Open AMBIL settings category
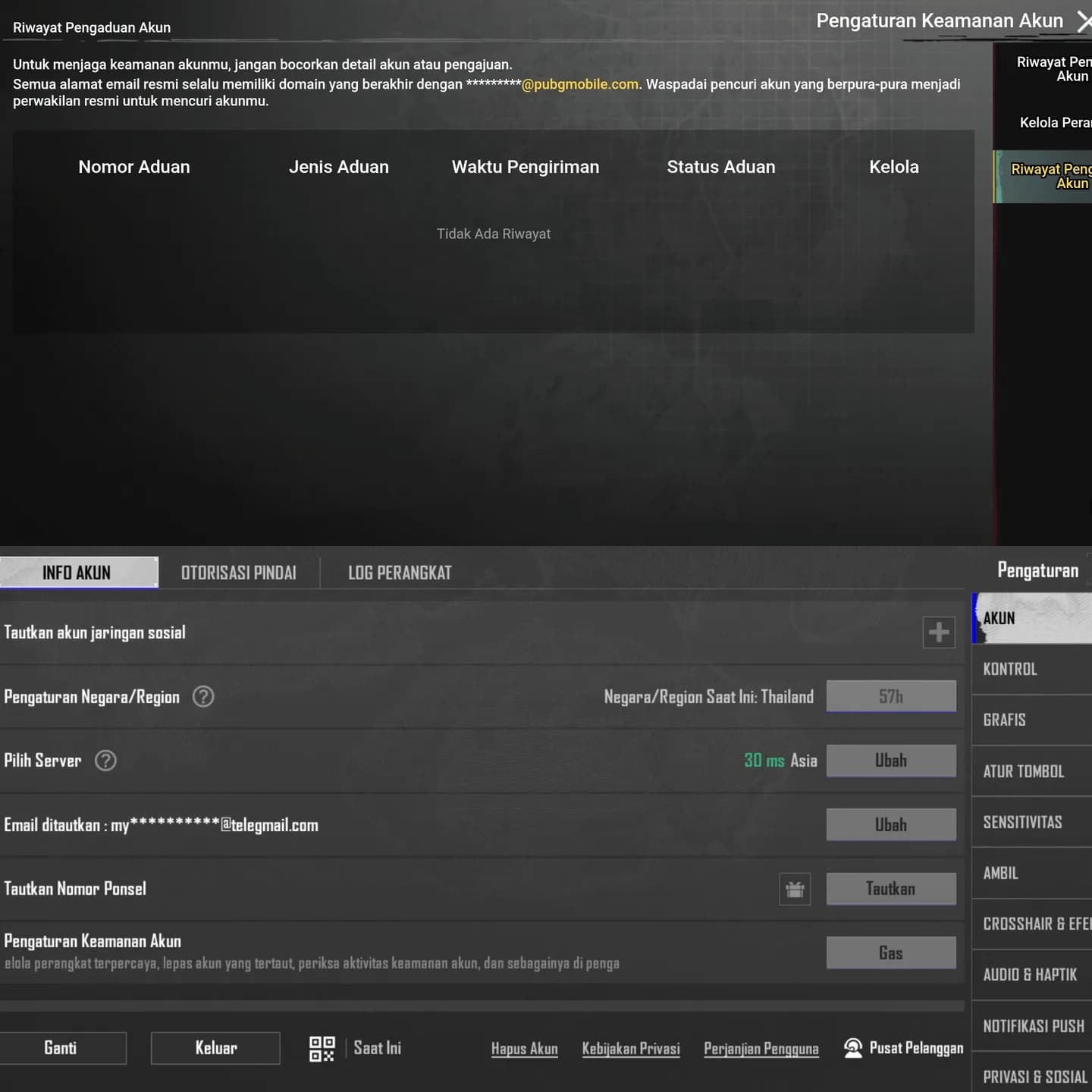1092x1092 pixels. pos(1032,873)
